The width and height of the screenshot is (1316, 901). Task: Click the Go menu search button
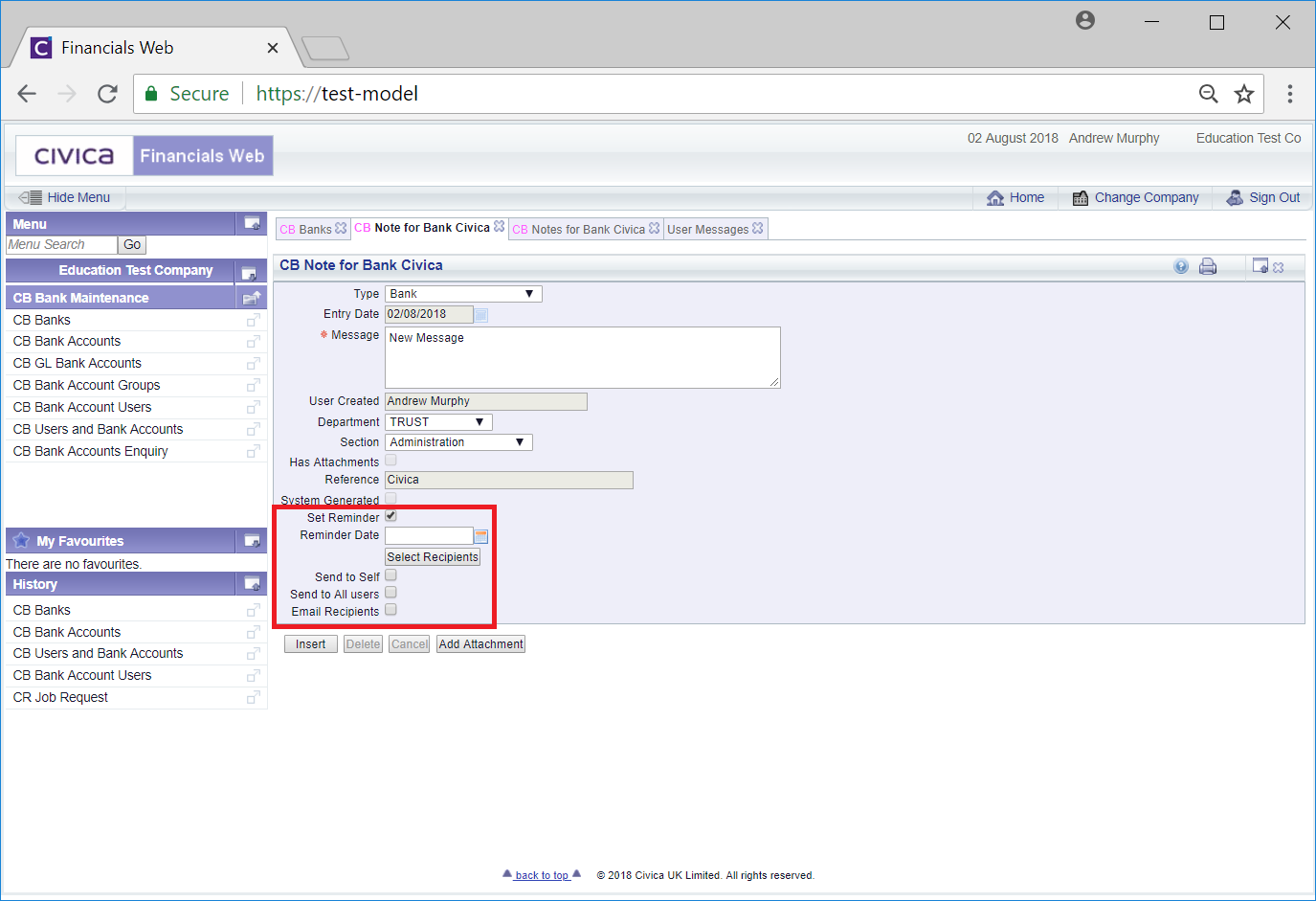[x=132, y=245]
